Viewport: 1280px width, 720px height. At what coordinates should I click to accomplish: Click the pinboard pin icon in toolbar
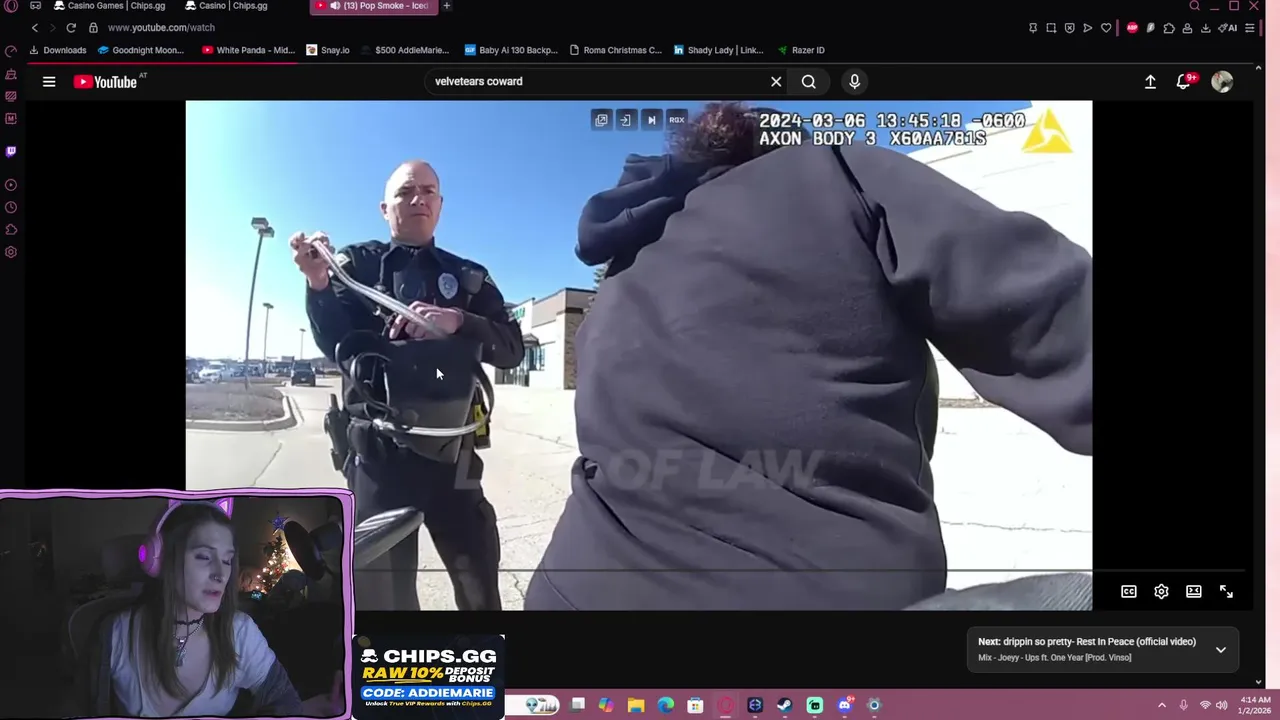tap(1033, 28)
